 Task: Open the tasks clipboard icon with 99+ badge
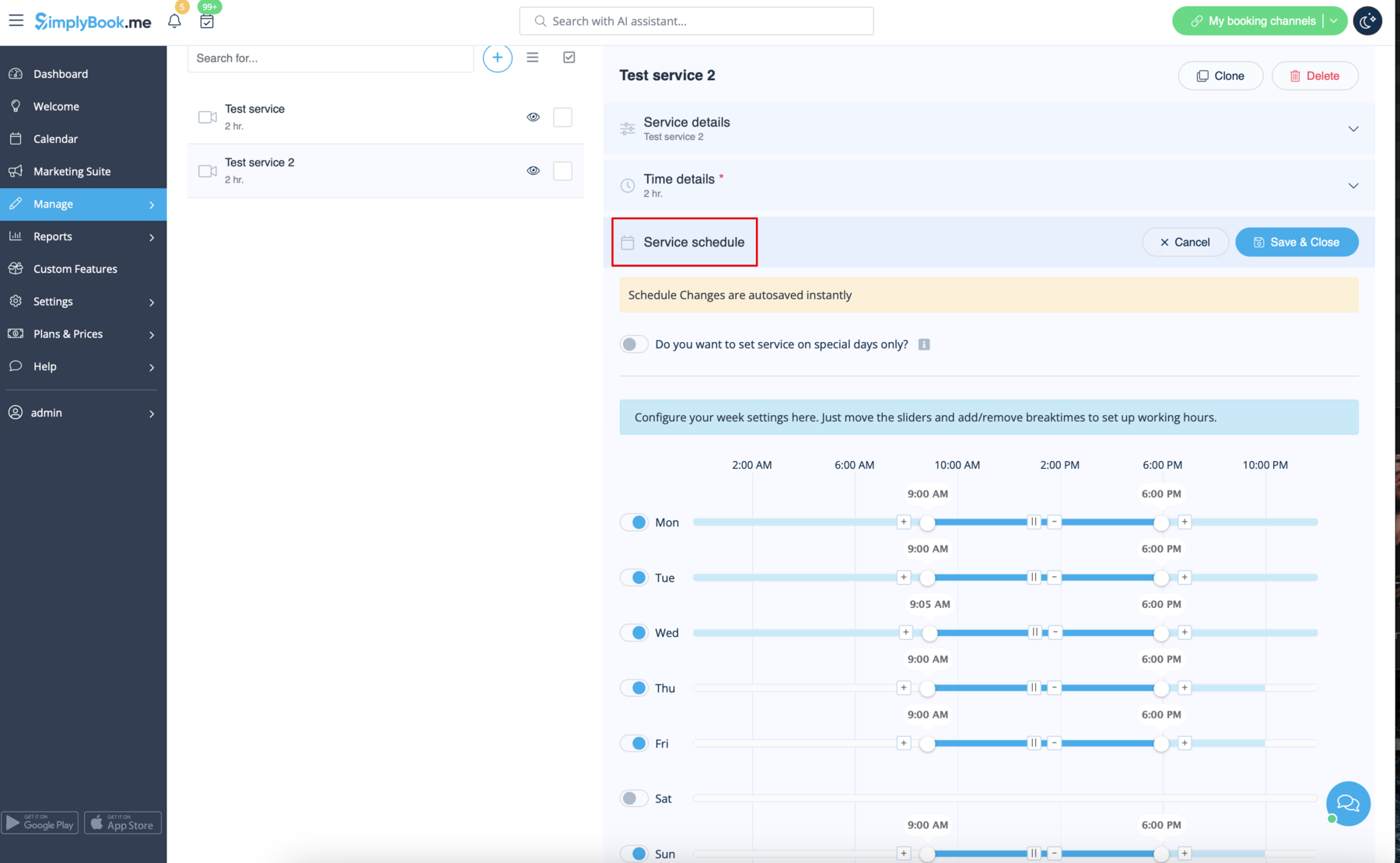click(x=207, y=23)
